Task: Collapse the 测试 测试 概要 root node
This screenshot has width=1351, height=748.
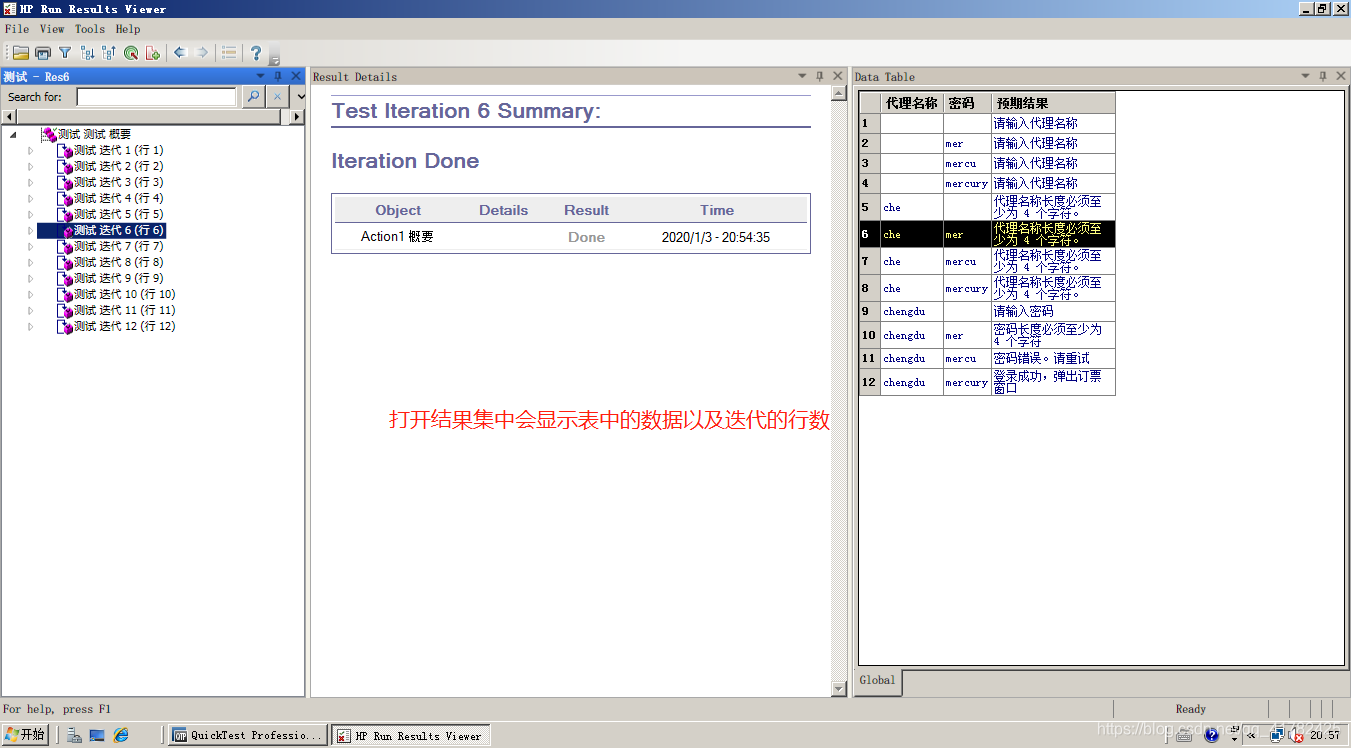Action: (x=14, y=134)
